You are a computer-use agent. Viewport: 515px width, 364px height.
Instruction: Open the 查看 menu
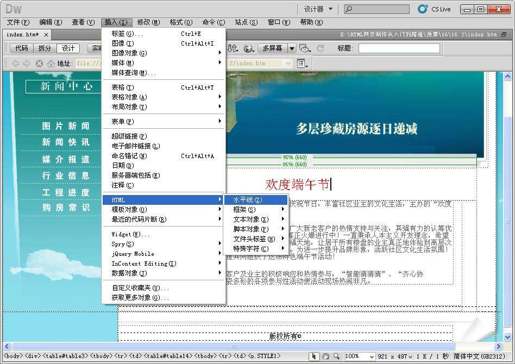click(83, 22)
